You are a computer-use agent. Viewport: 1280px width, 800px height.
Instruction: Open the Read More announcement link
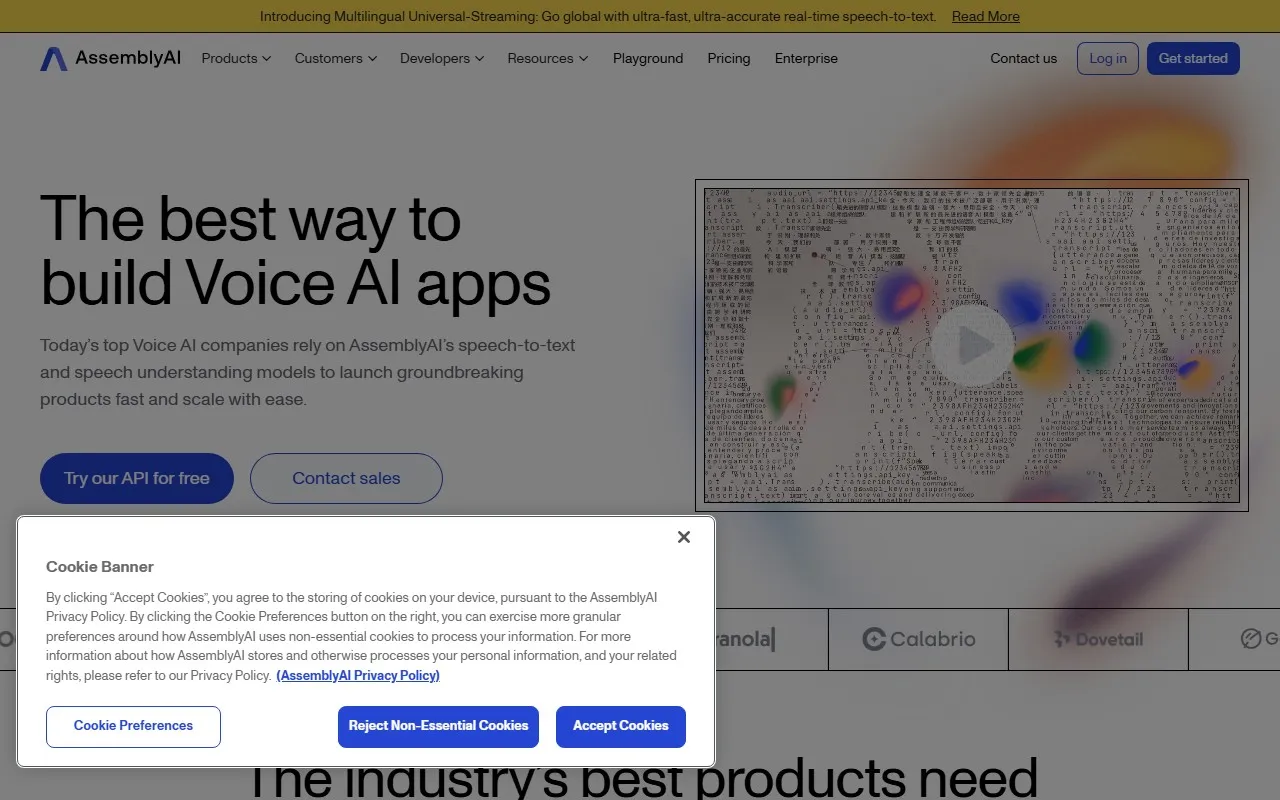[985, 16]
